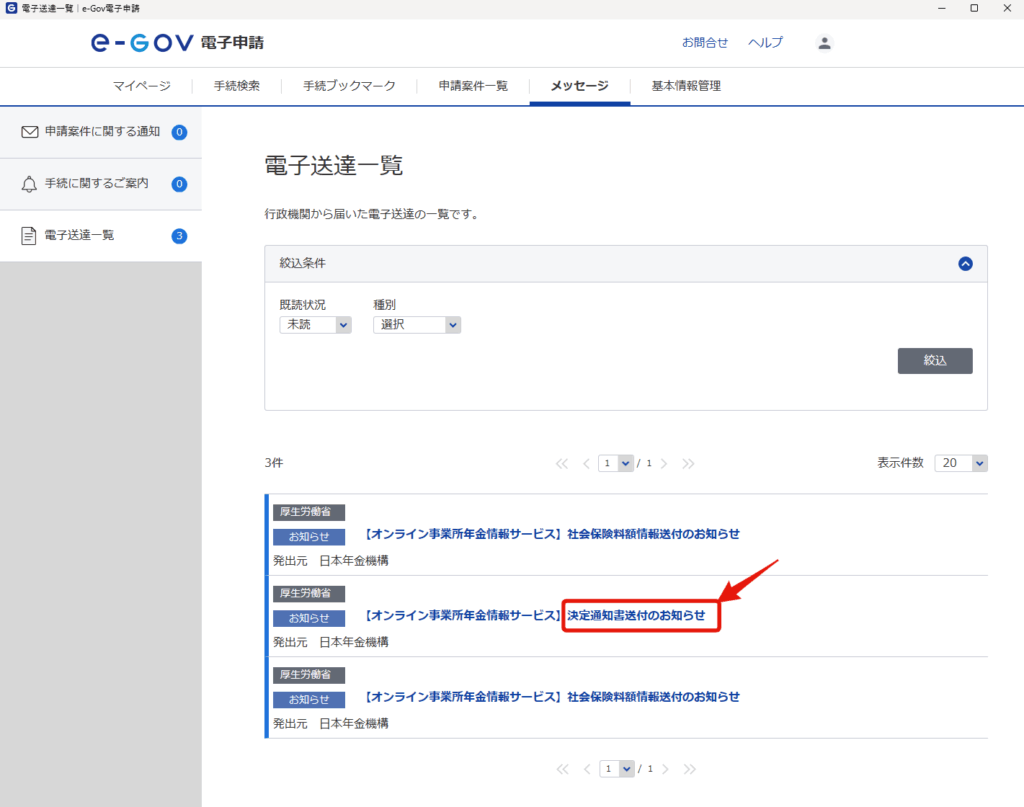This screenshot has width=1024, height=807.
Task: Click the app icon in the title bar
Action: pos(11,8)
